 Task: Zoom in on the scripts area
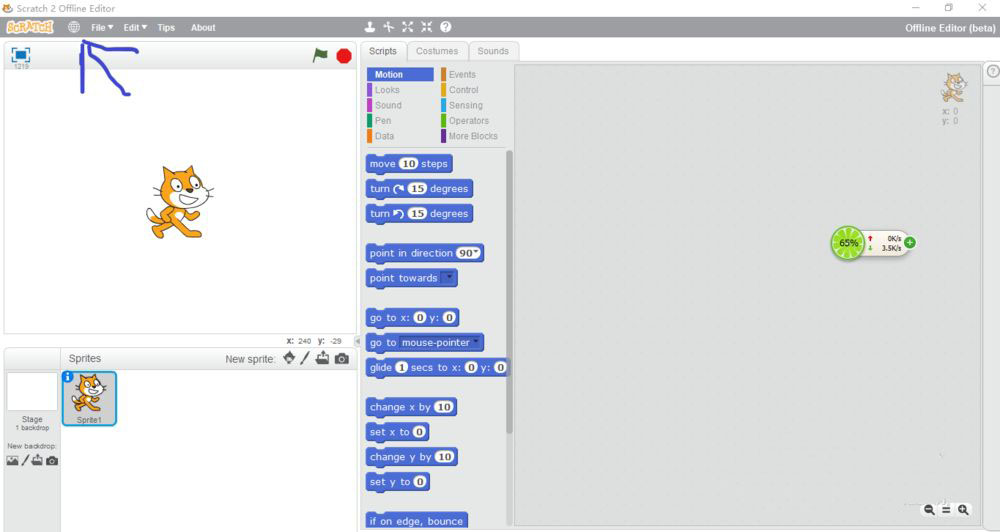point(963,510)
